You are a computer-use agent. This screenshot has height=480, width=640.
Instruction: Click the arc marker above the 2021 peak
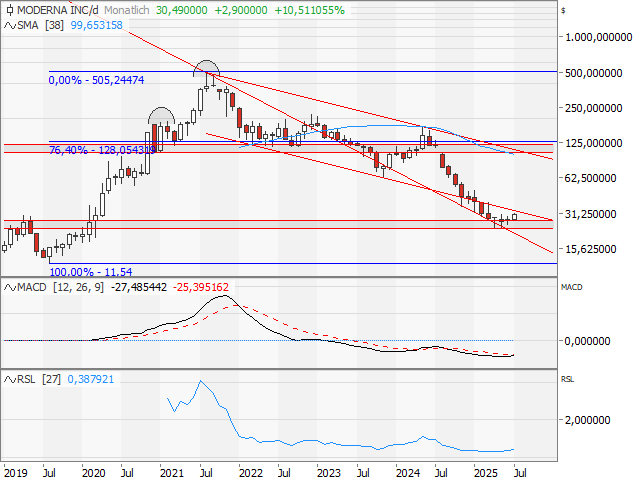[162, 115]
